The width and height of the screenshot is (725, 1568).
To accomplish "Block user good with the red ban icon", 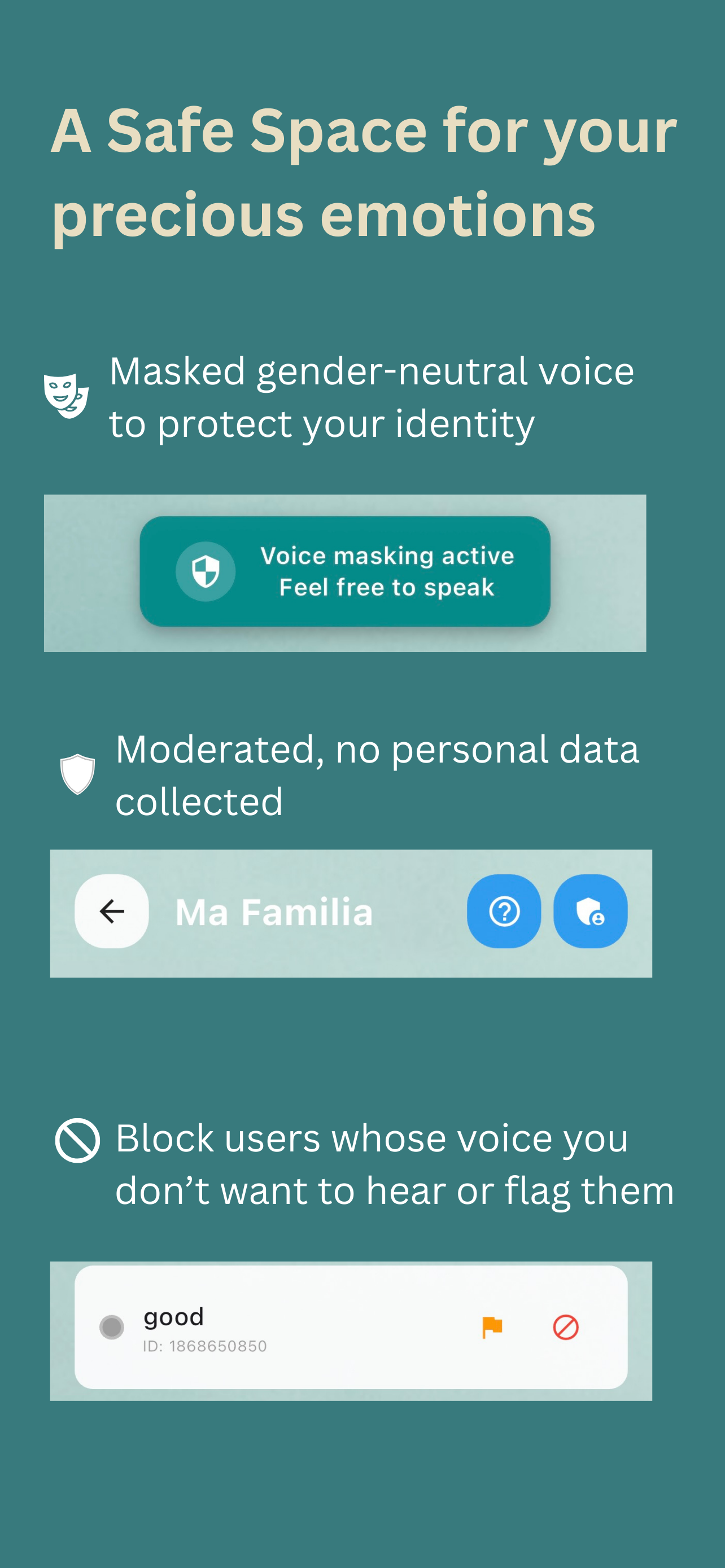I will (x=566, y=1327).
